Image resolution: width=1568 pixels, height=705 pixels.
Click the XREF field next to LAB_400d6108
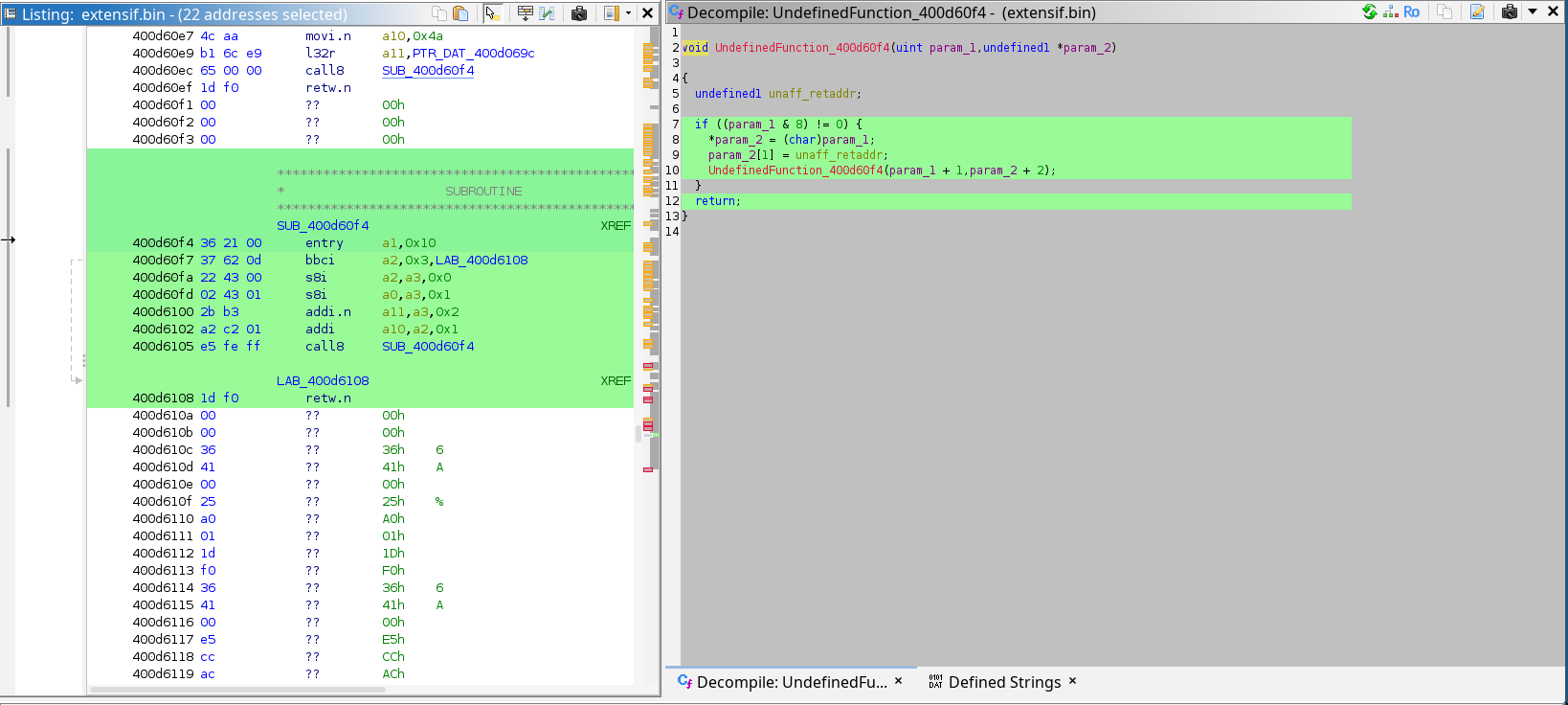[616, 381]
